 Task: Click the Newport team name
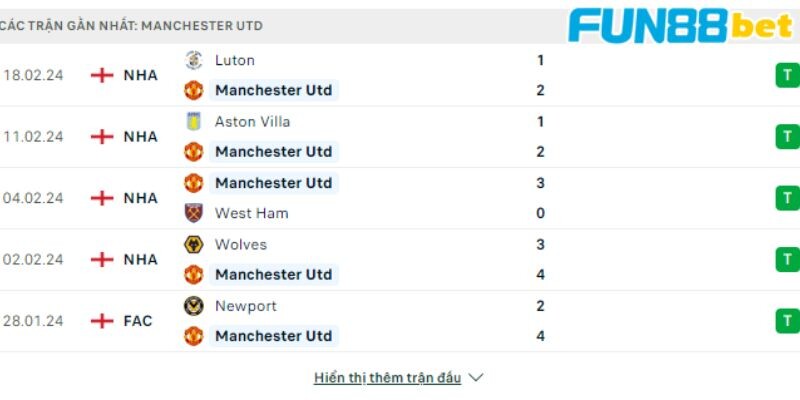(245, 306)
